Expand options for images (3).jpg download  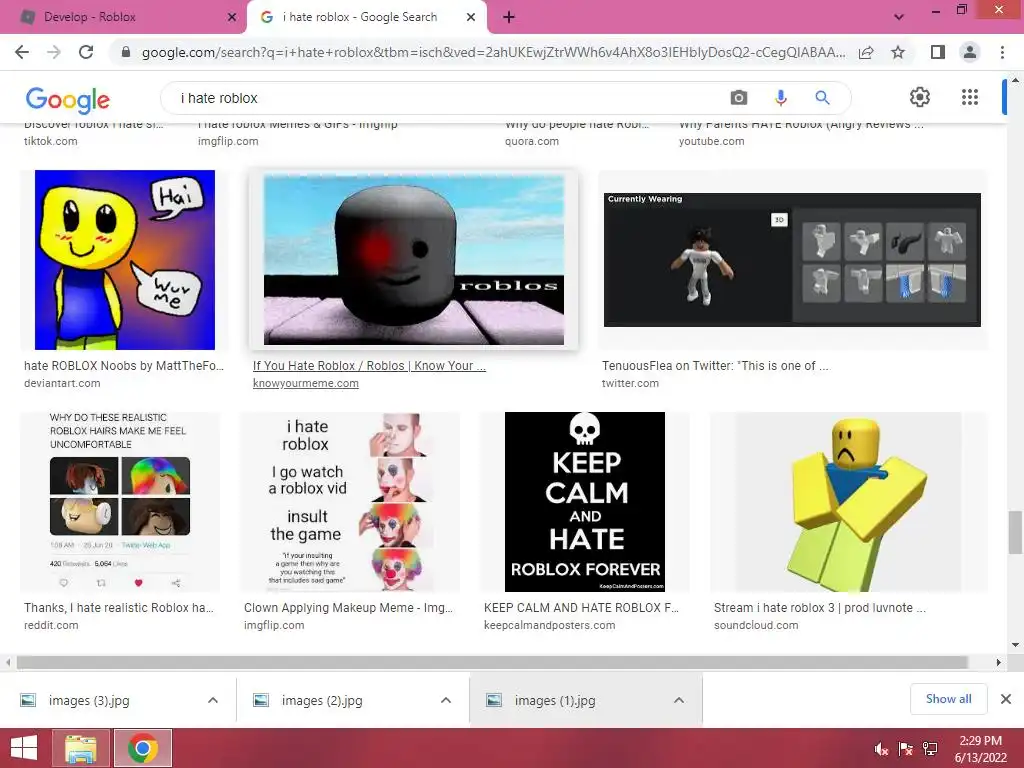pyautogui.click(x=213, y=700)
